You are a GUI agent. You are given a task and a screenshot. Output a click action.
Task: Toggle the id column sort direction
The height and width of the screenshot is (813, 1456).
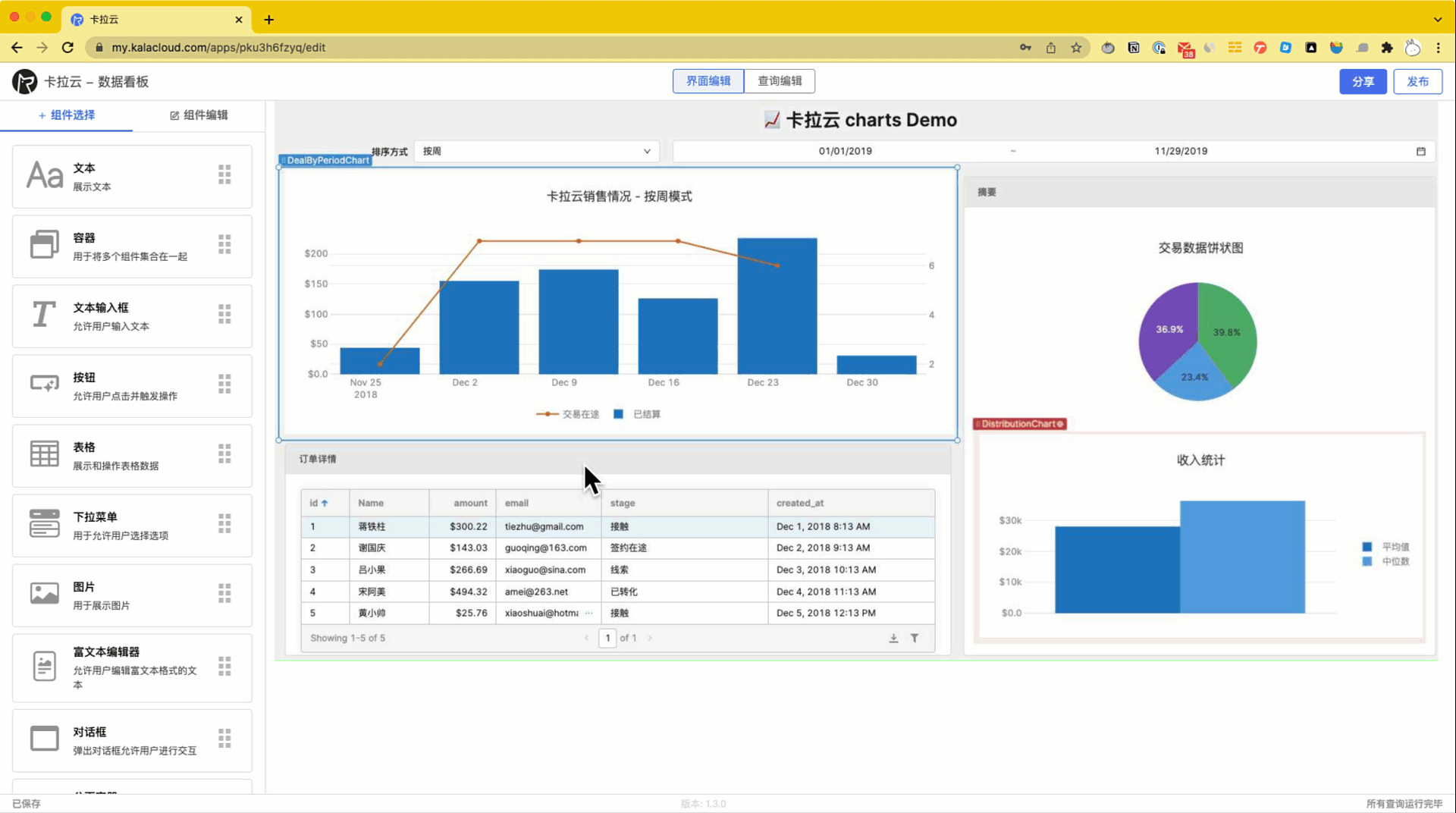click(325, 502)
